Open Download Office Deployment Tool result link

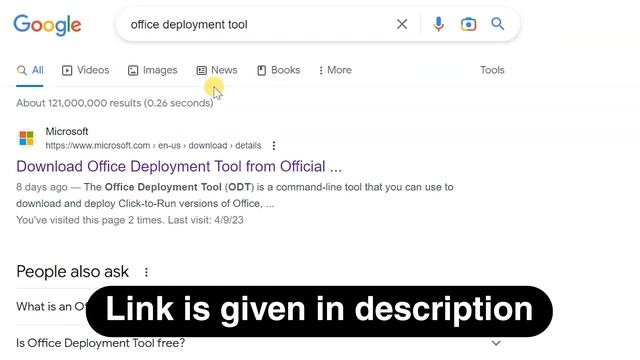[x=179, y=167]
